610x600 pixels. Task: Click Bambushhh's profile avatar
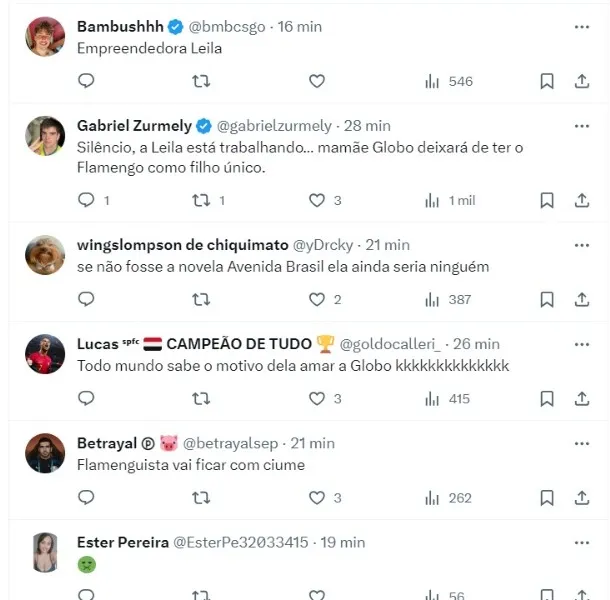click(45, 38)
